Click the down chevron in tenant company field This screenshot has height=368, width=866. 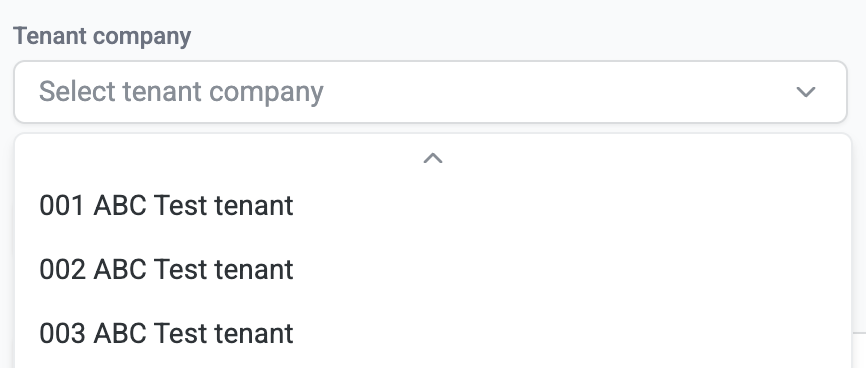(806, 92)
